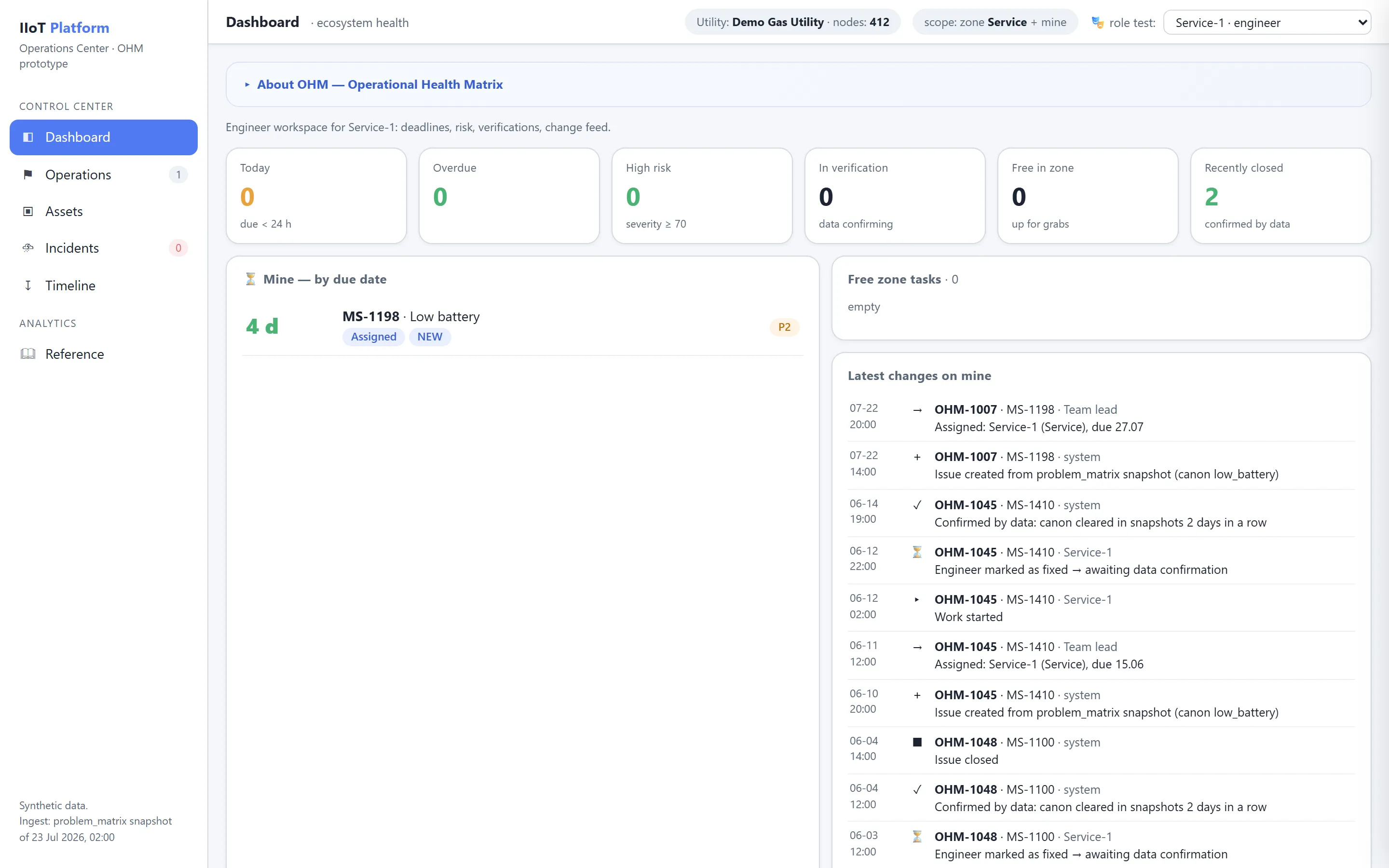Click plus icon of 06-10 20:00 change

click(x=917, y=695)
